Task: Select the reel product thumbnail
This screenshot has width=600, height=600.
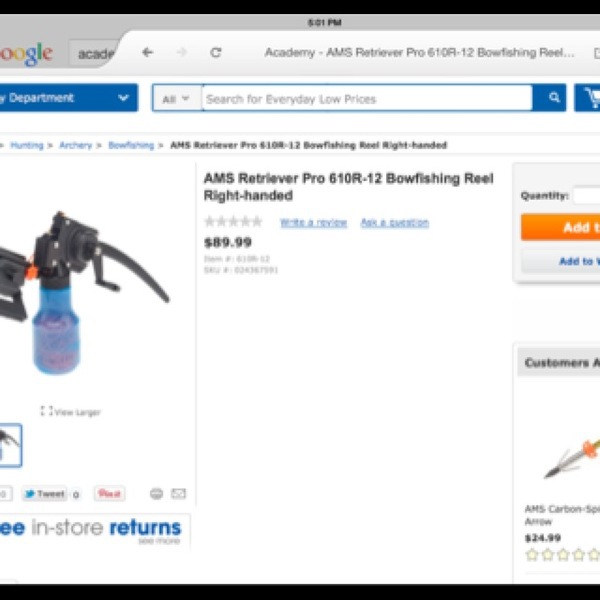Action: point(10,445)
